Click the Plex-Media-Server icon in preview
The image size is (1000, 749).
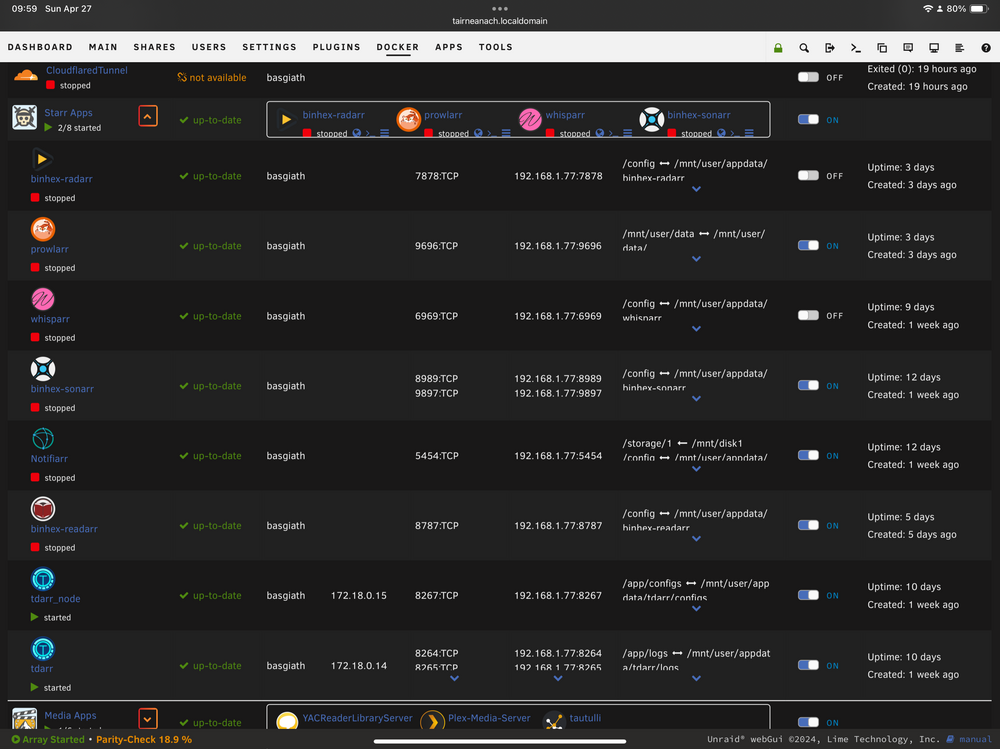pyautogui.click(x=432, y=721)
